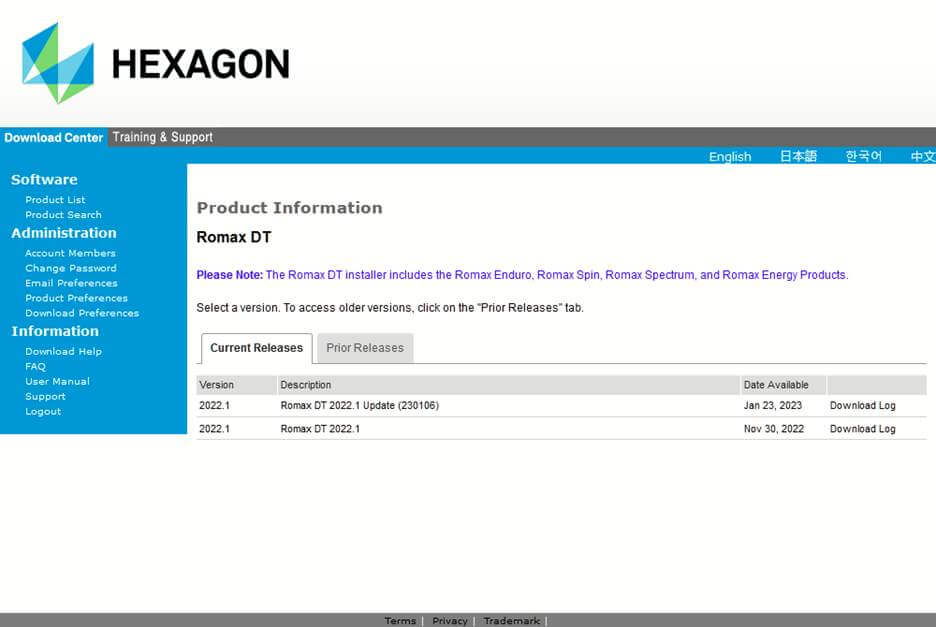936x627 pixels.
Task: Open the Product Search page
Action: pyautogui.click(x=63, y=215)
